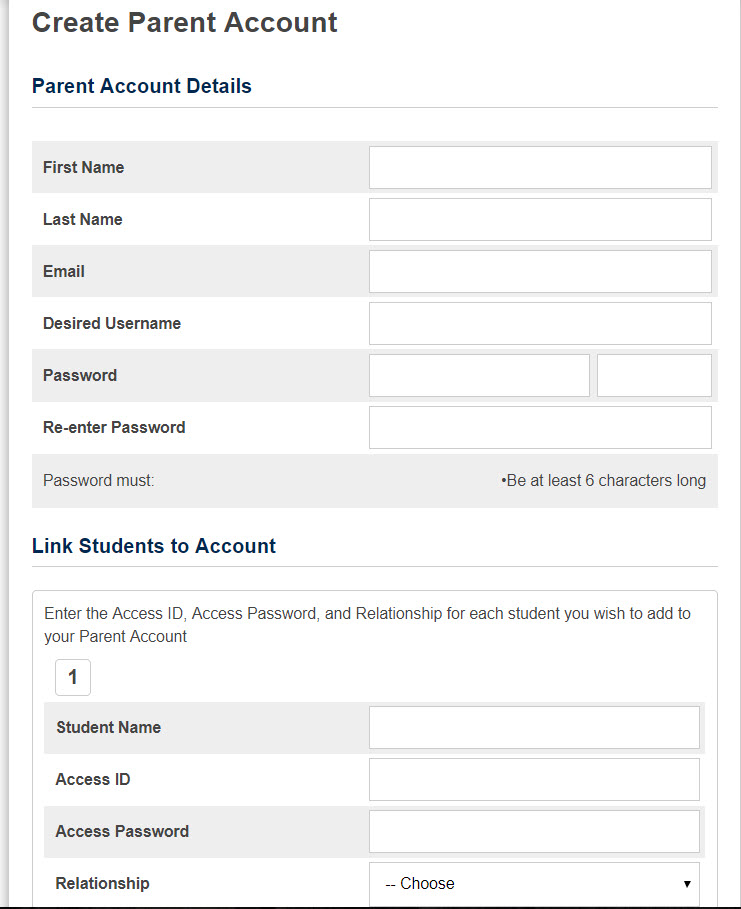Click the "Access ID" label text

coord(93,780)
